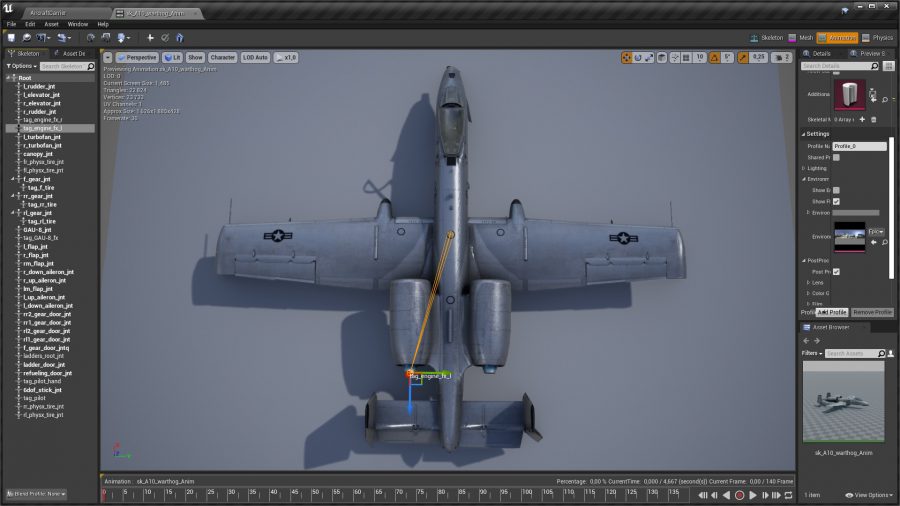This screenshot has width=900, height=506.
Task: Click the Remove Profile button
Action: [872, 312]
